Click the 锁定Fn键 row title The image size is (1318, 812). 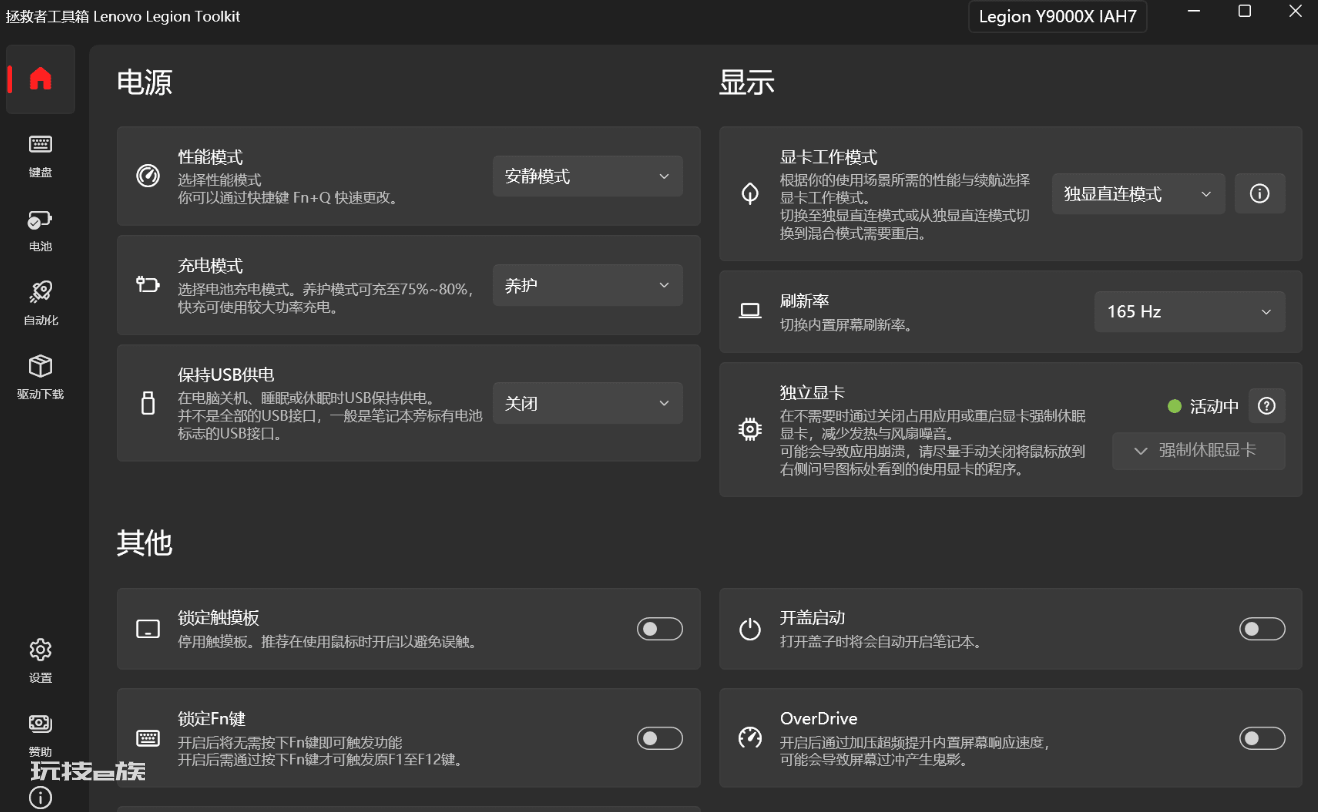click(212, 719)
